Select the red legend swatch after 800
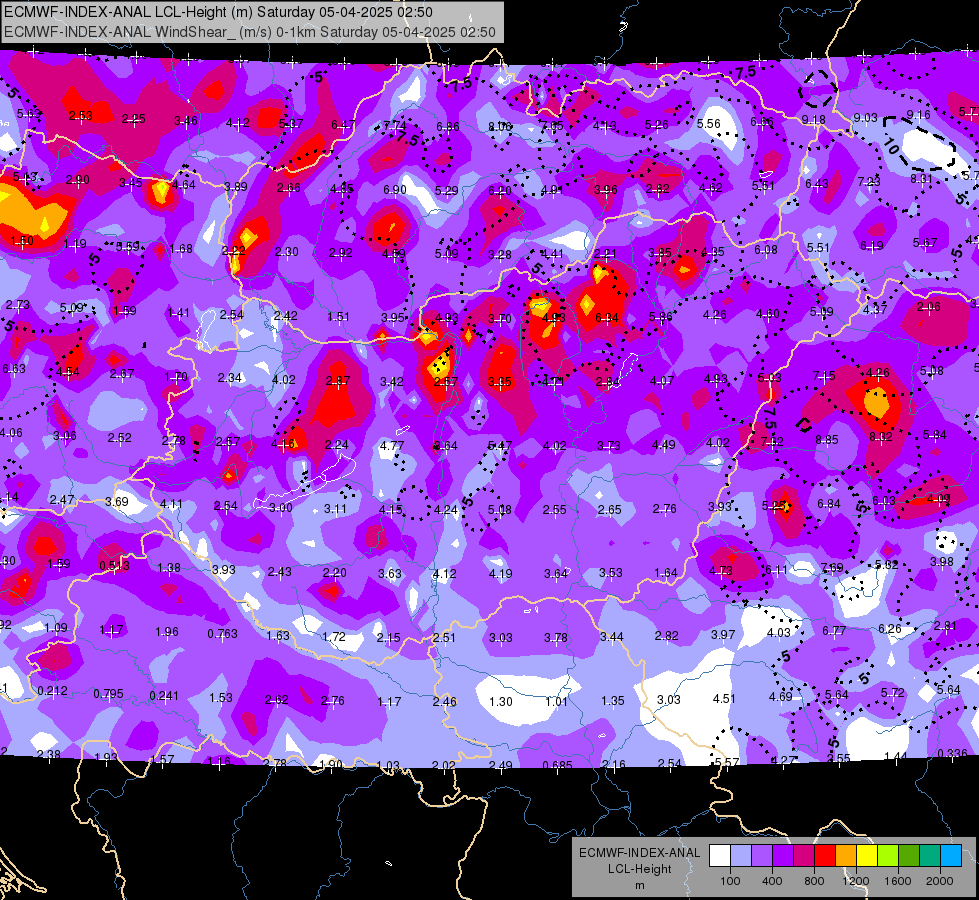This screenshot has width=979, height=900. (x=824, y=856)
